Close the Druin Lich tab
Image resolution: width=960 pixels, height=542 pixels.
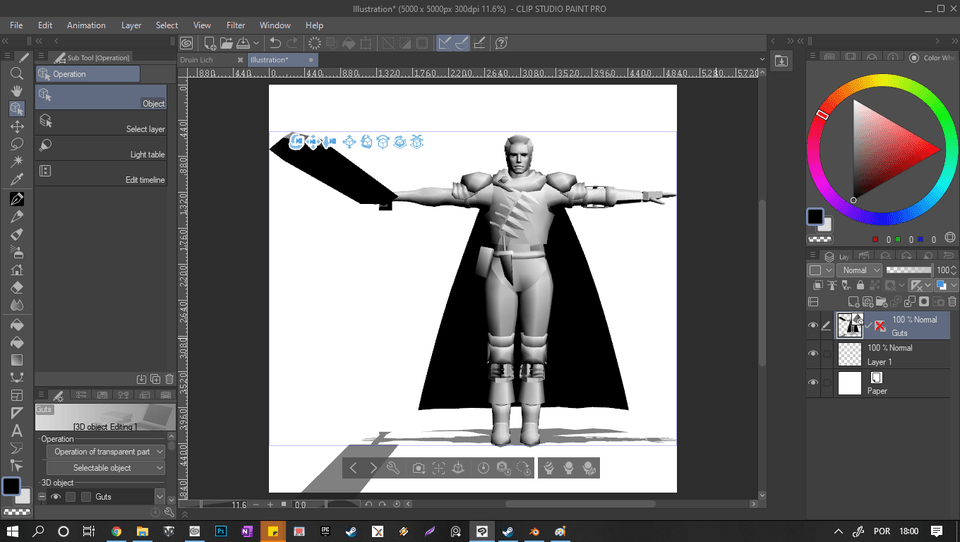tap(240, 60)
